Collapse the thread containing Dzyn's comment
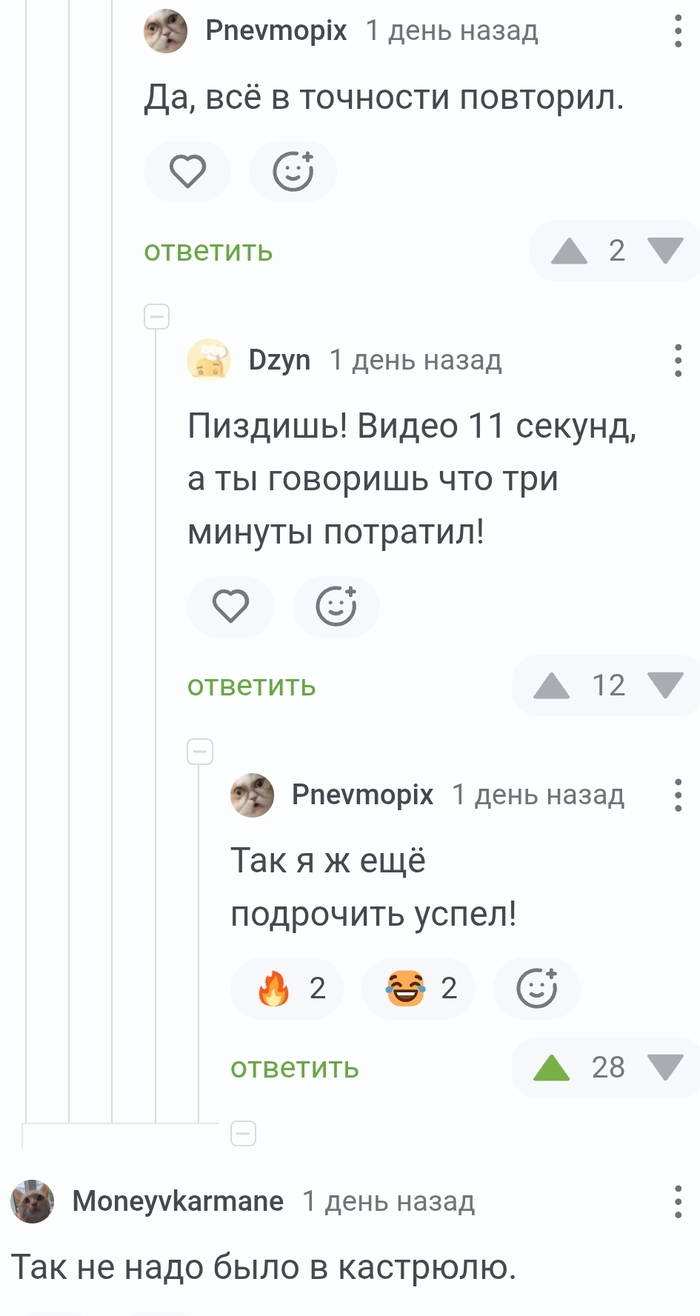 (x=157, y=317)
